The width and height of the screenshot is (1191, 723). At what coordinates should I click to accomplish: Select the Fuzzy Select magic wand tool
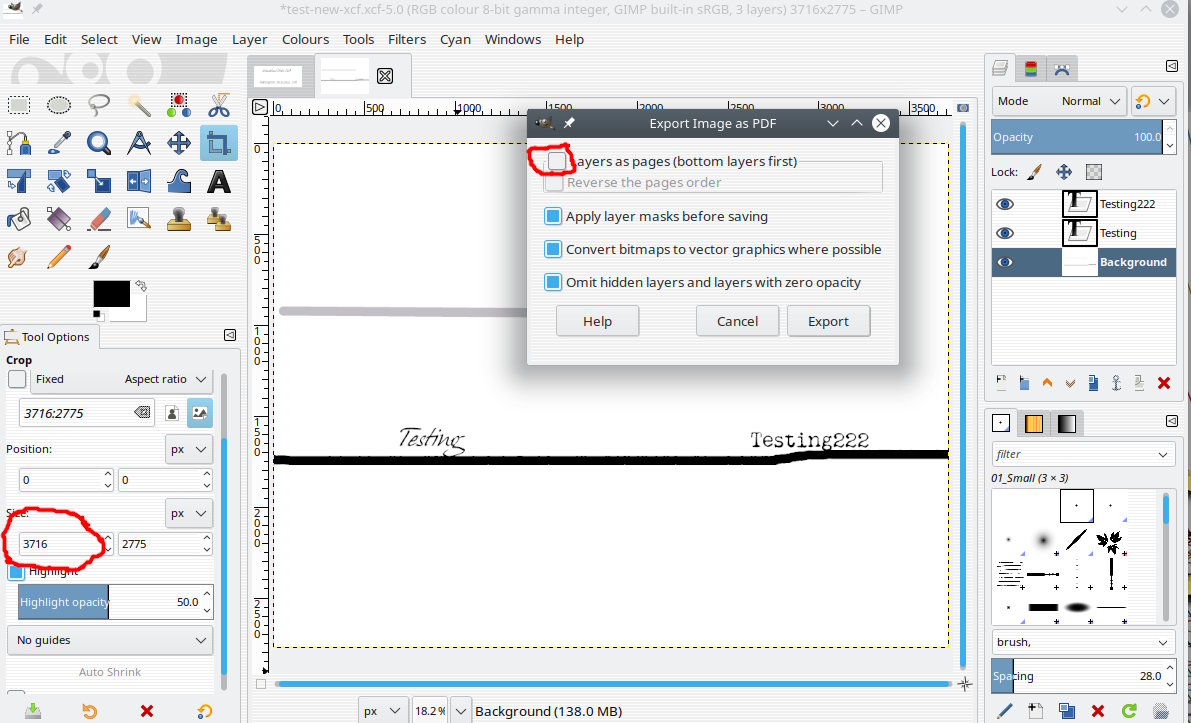click(x=139, y=105)
